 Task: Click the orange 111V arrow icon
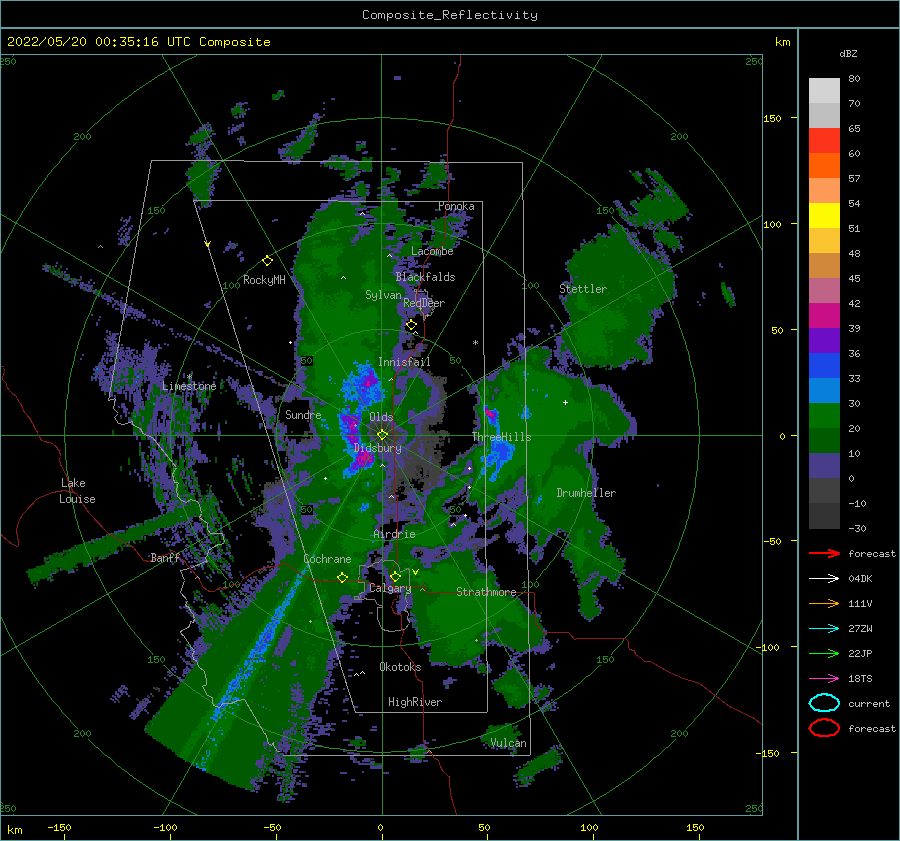point(824,603)
